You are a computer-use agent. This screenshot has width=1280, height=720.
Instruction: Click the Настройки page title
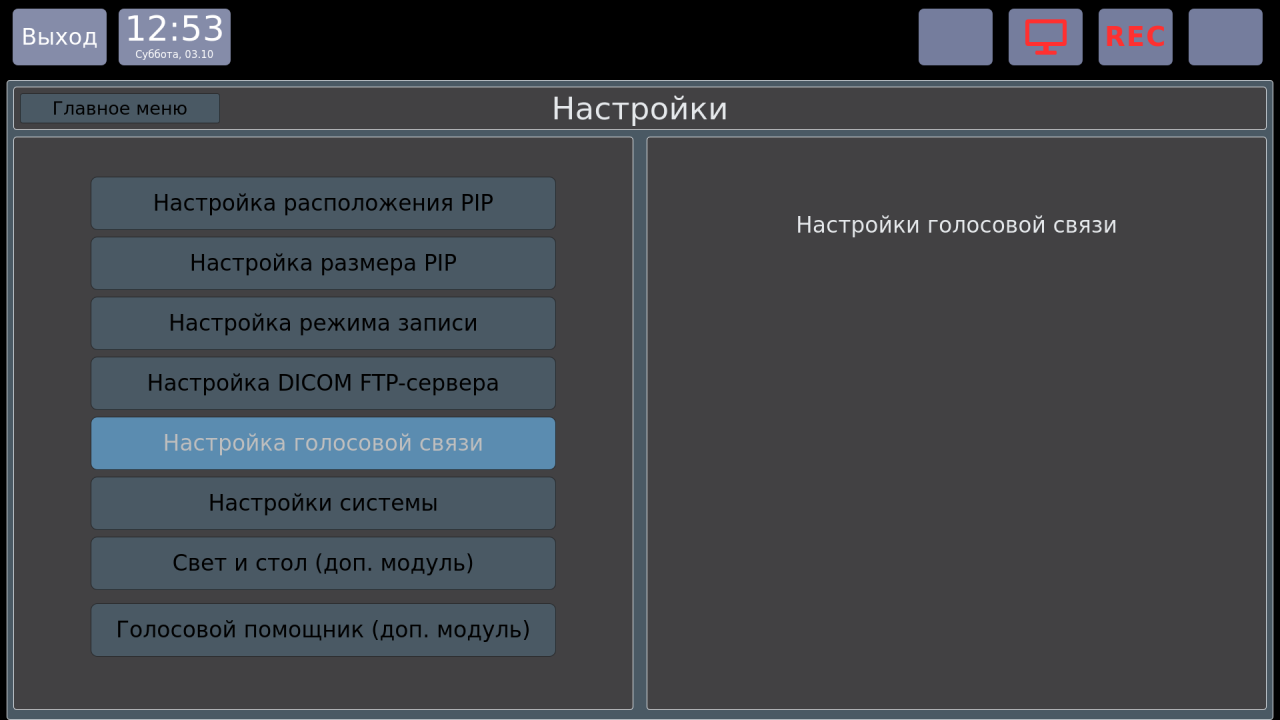(x=640, y=108)
